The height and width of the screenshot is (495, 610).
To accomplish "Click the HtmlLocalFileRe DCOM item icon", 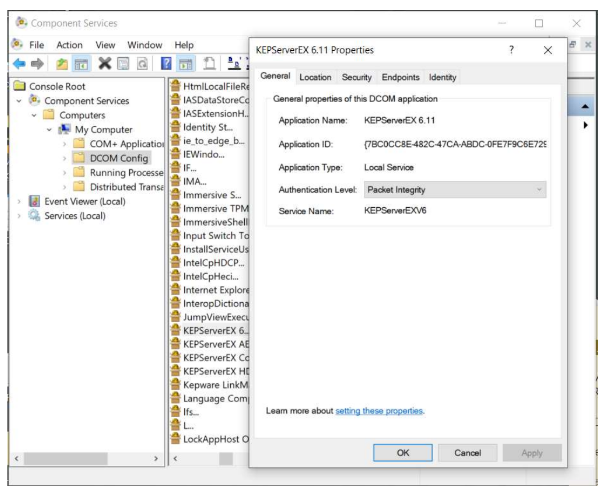I will [x=176, y=86].
